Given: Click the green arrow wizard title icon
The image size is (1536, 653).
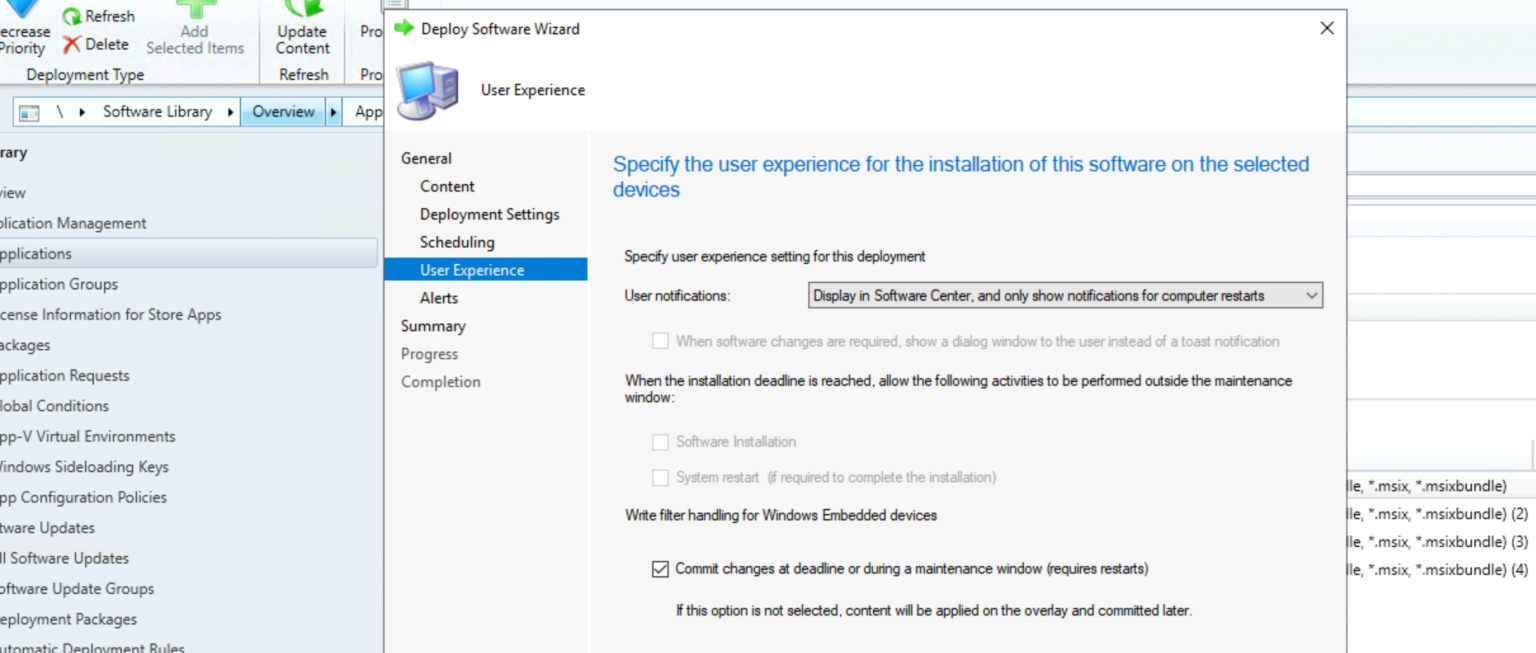Looking at the screenshot, I should 404,28.
